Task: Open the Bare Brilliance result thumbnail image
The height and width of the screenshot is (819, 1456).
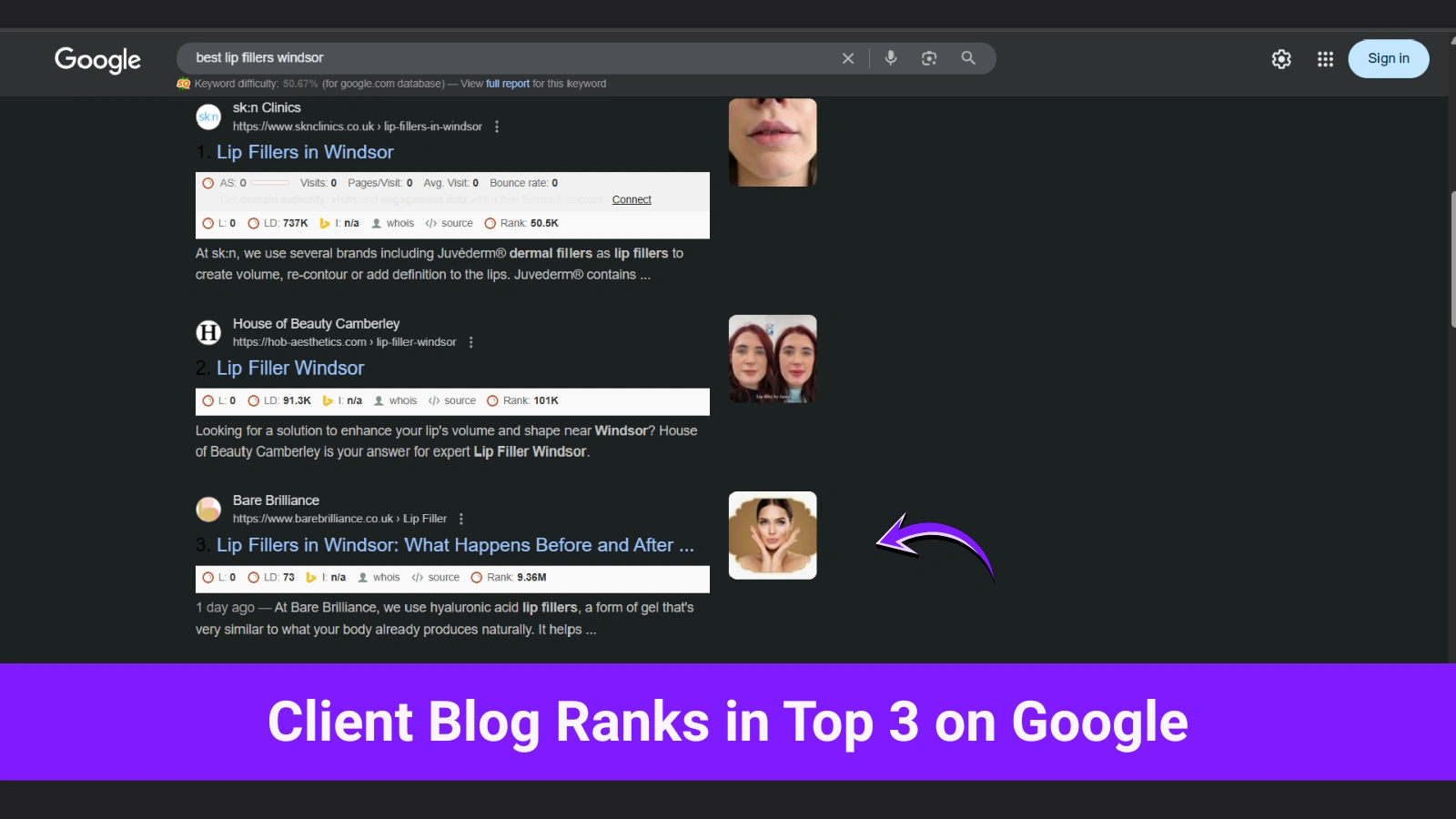Action: pyautogui.click(x=772, y=535)
